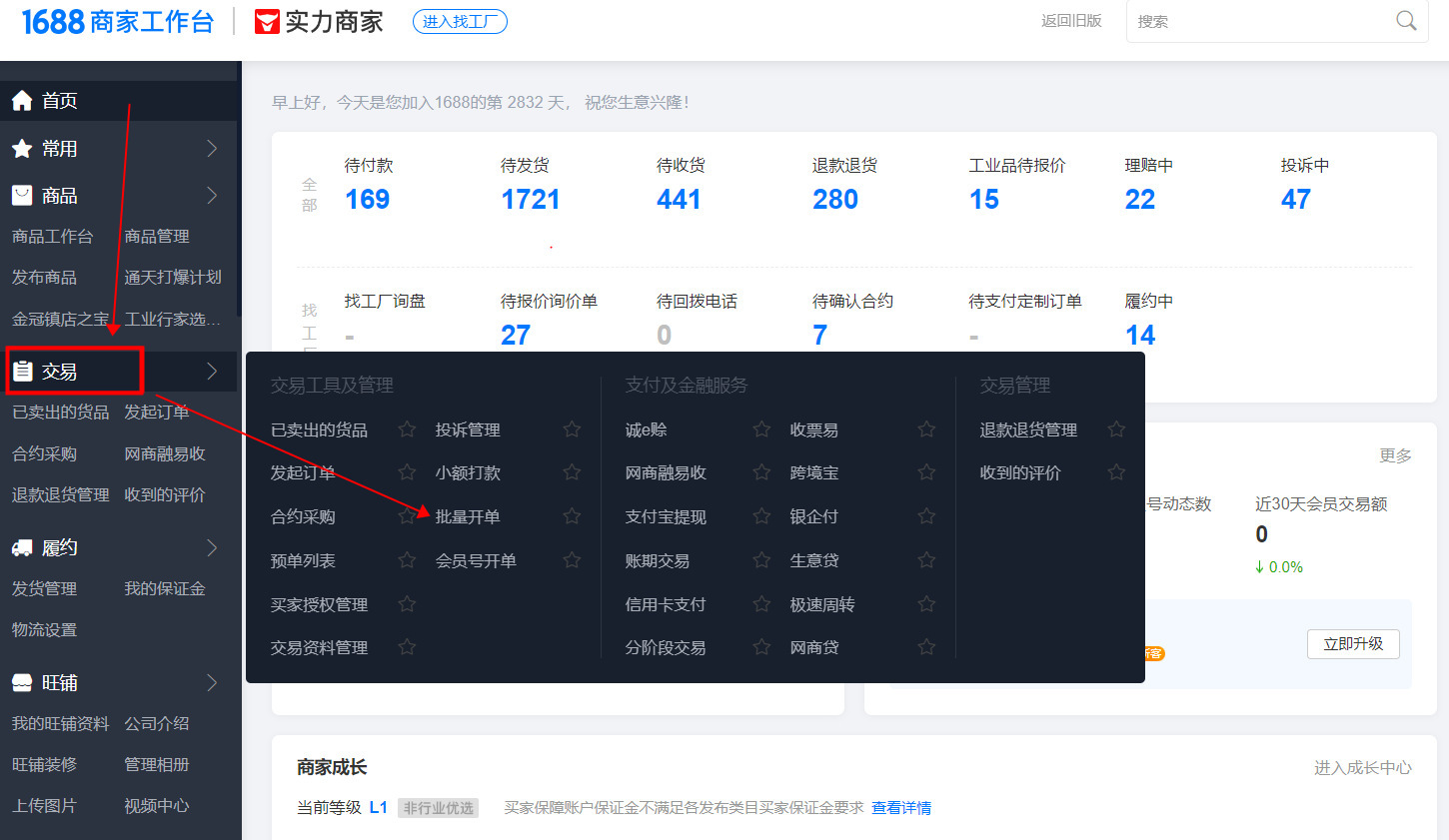
Task: Click the home icon beside 首页
Action: coord(22,101)
